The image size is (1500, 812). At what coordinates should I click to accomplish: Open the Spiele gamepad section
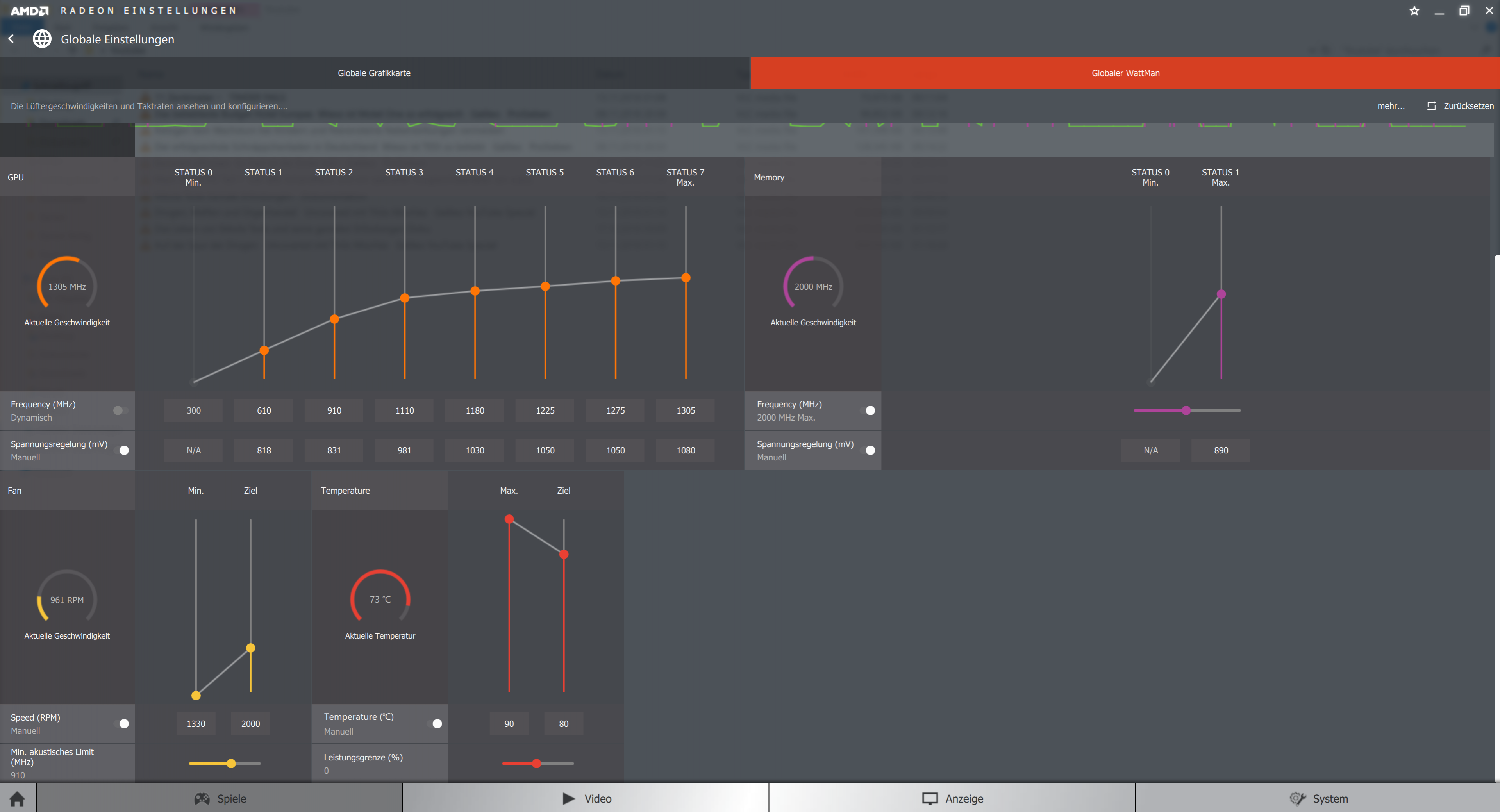(x=220, y=798)
